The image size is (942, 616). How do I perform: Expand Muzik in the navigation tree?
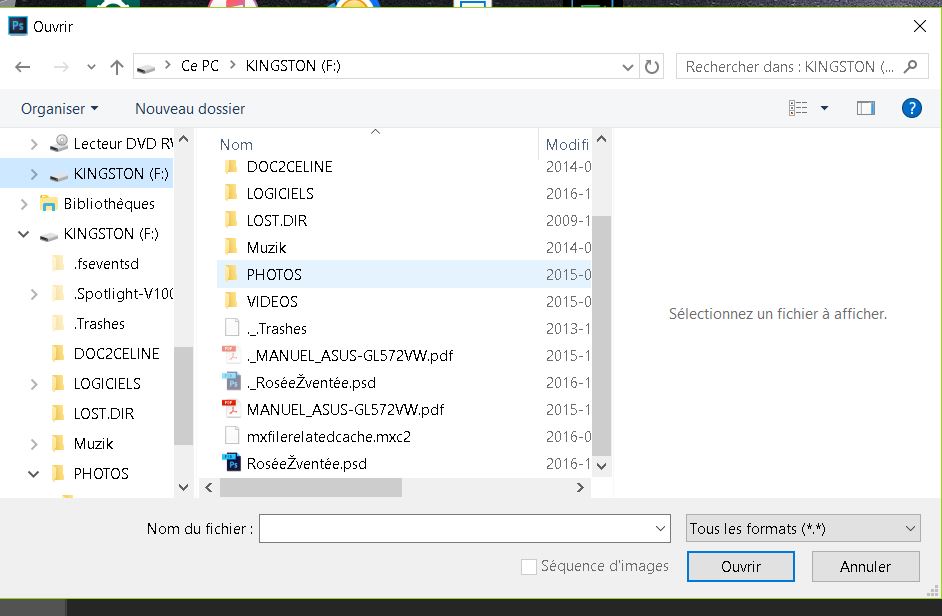pyautogui.click(x=34, y=444)
